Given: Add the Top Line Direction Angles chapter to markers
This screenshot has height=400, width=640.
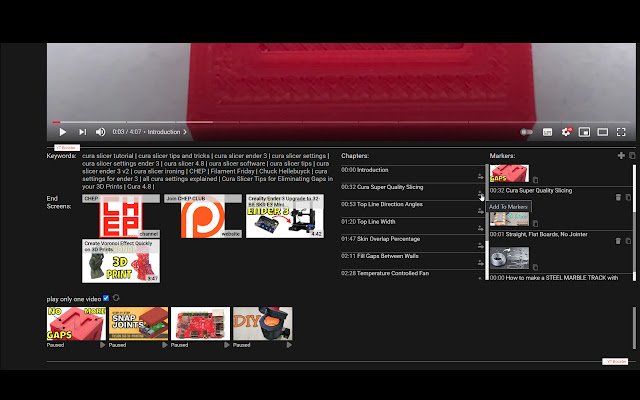Looking at the screenshot, I should (x=480, y=211).
